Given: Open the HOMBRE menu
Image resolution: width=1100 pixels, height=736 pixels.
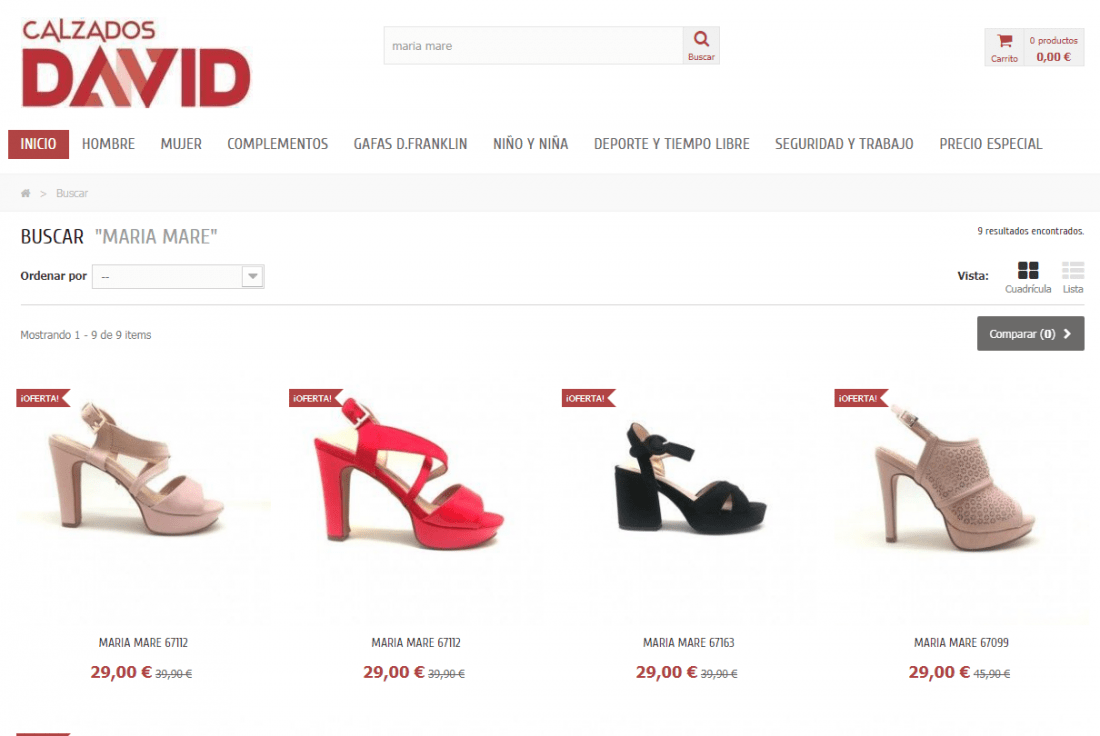Looking at the screenshot, I should pyautogui.click(x=108, y=144).
